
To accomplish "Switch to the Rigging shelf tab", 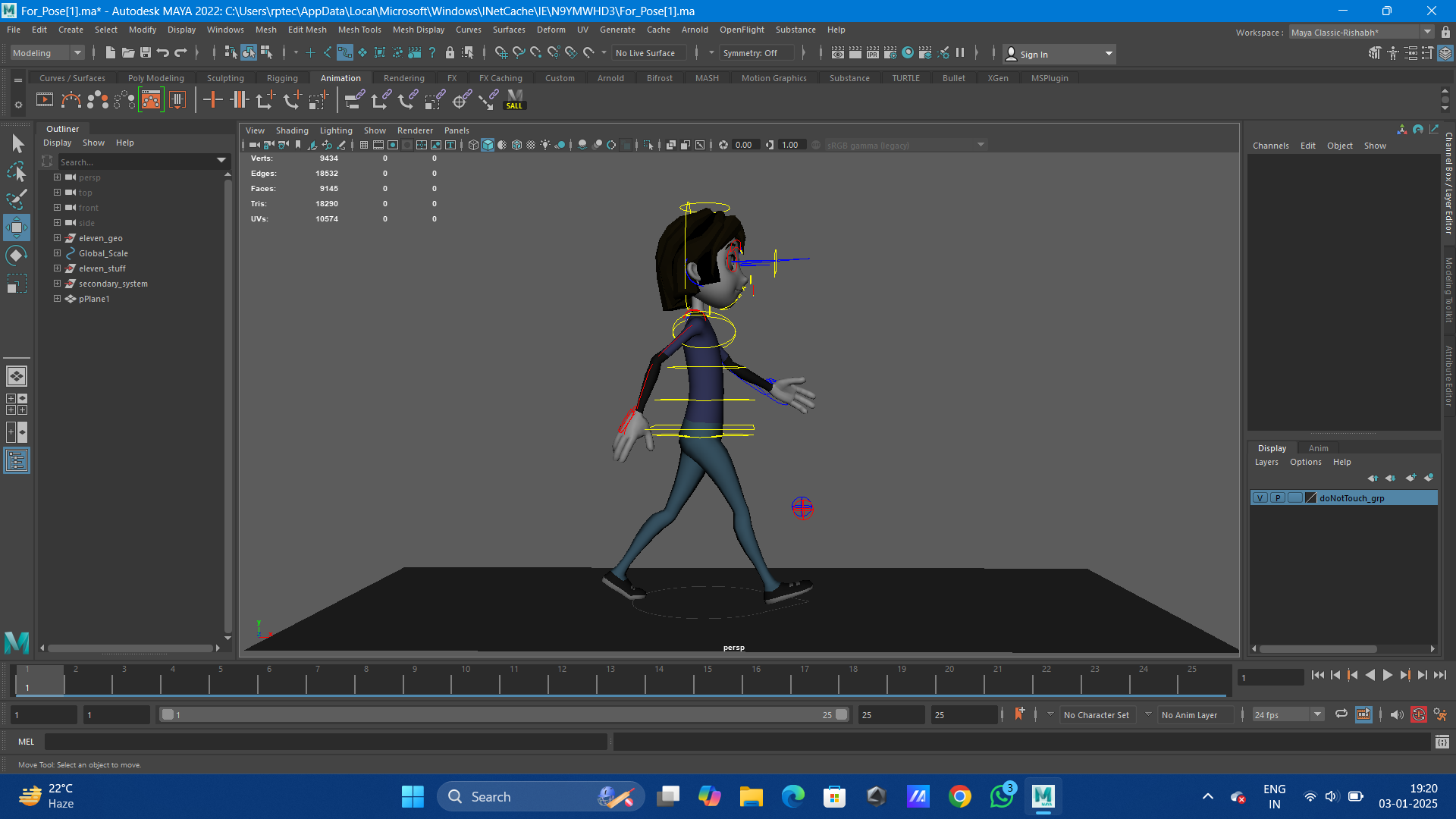I will [x=282, y=78].
